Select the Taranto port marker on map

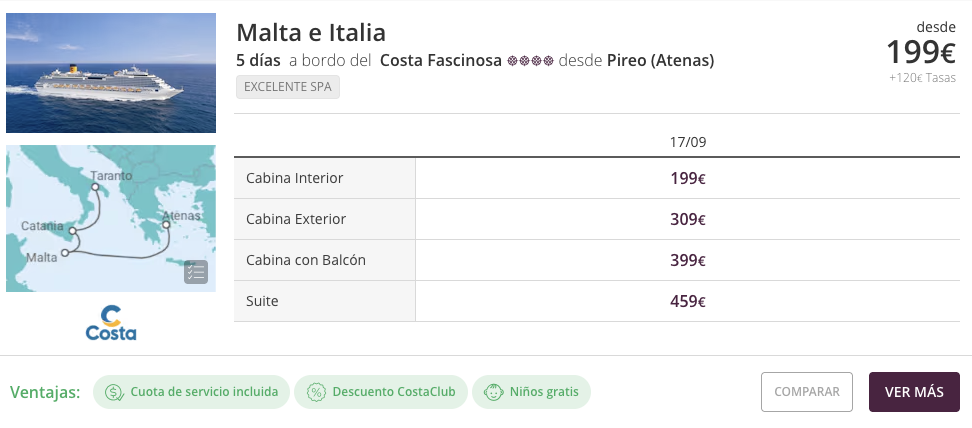95,187
